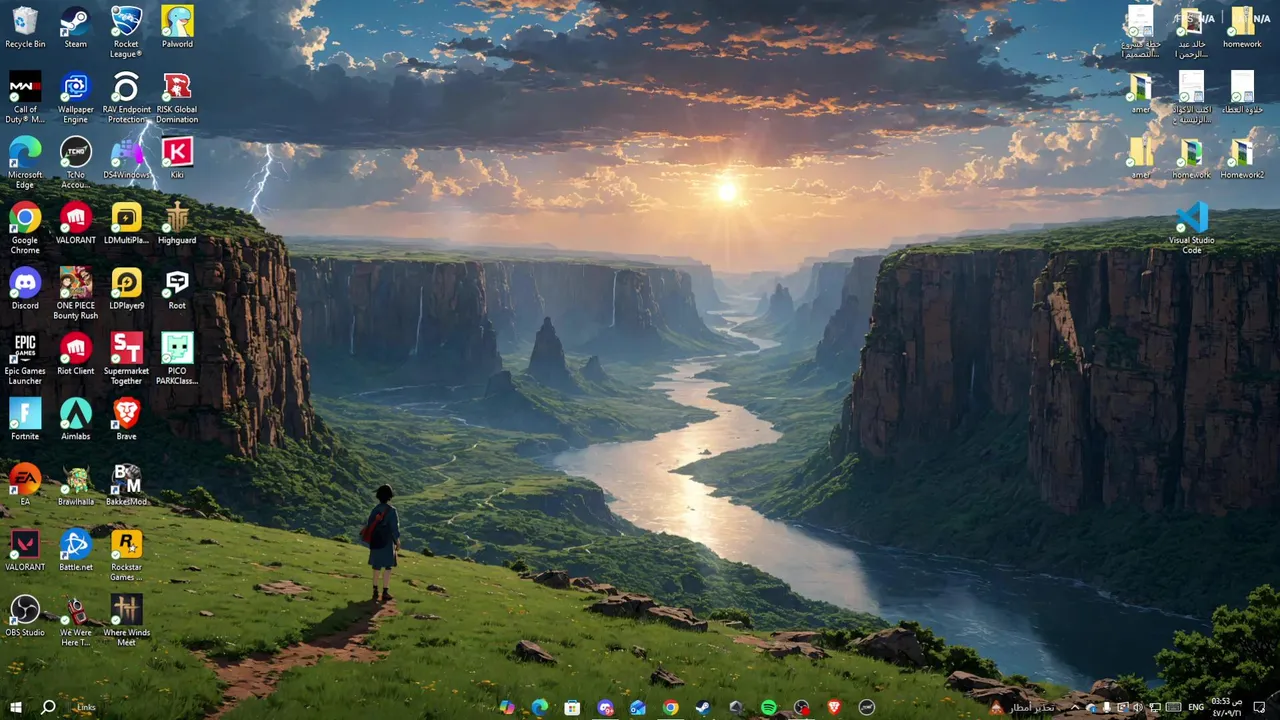Select the Riot Client shortcut

coord(76,355)
